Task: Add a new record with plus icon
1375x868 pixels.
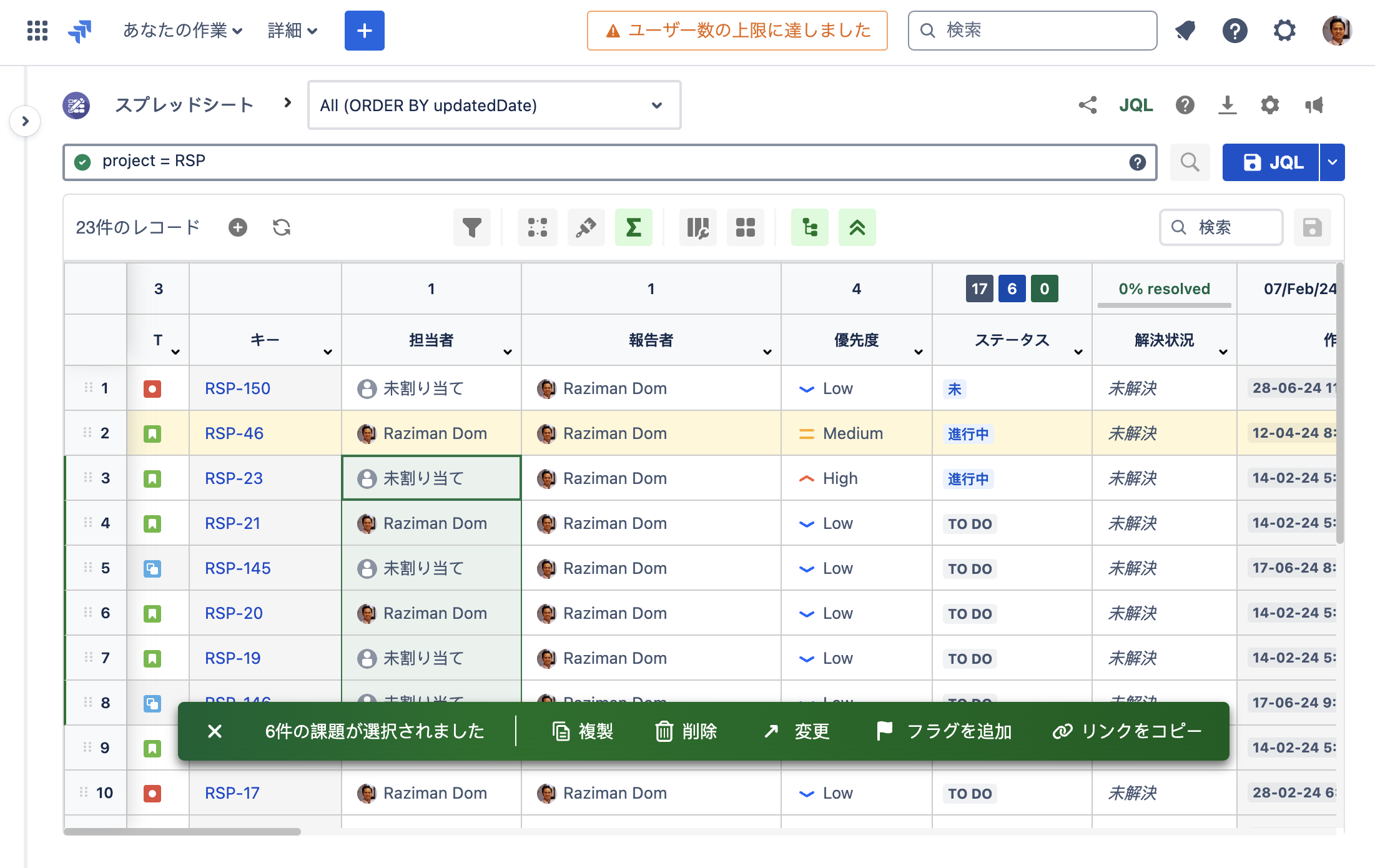Action: 237,227
